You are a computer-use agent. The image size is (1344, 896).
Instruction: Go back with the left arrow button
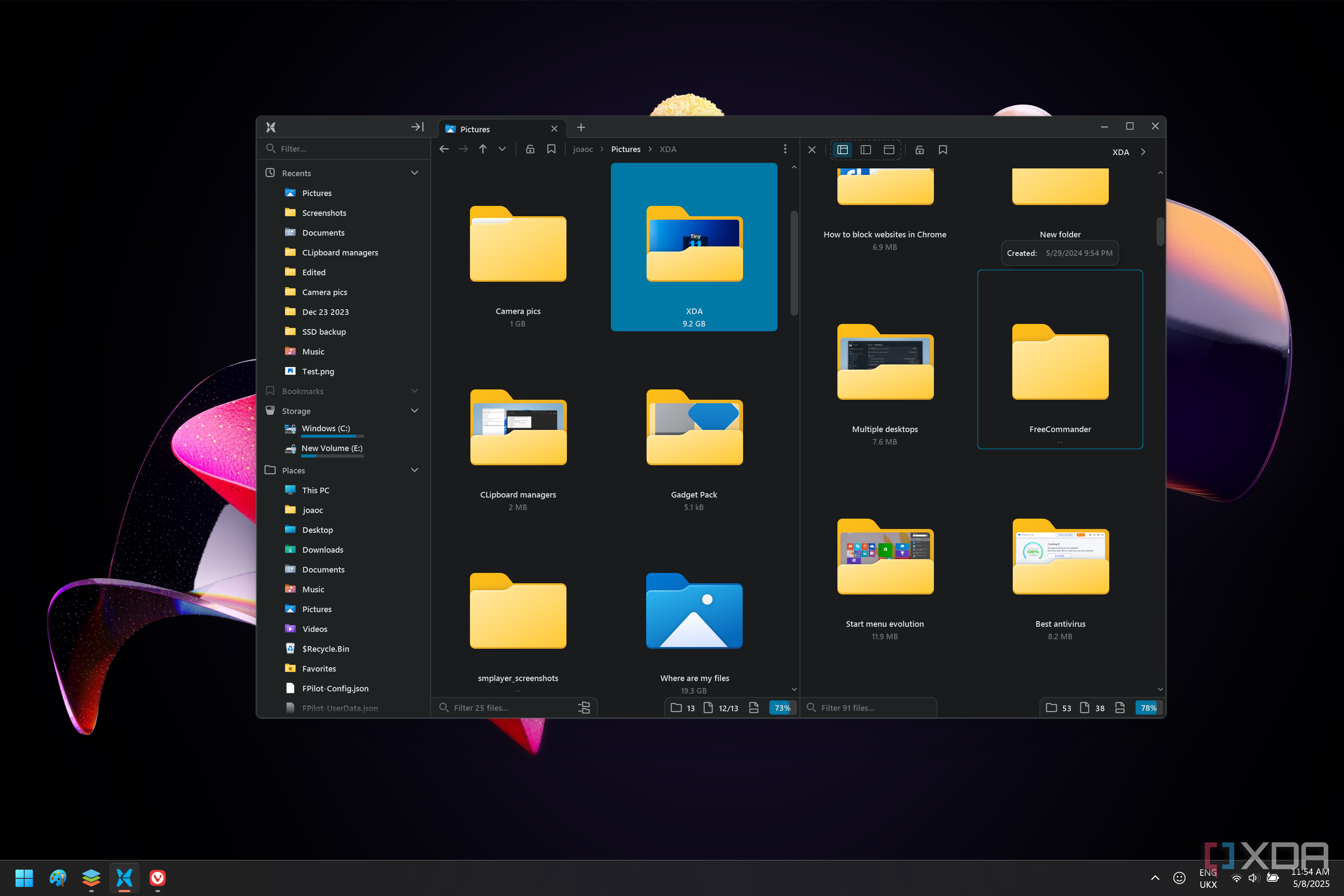[444, 149]
